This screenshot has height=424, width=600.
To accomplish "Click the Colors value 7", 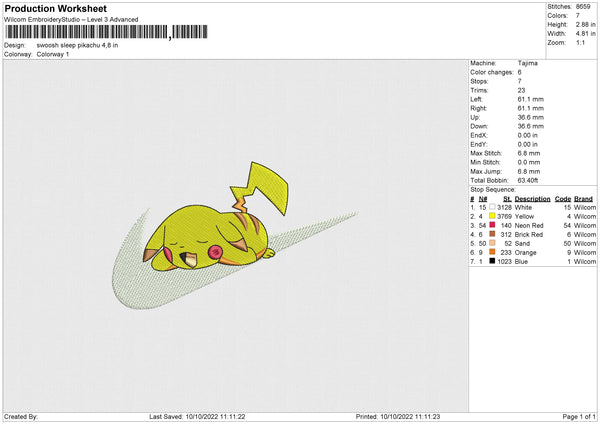I will tap(578, 16).
